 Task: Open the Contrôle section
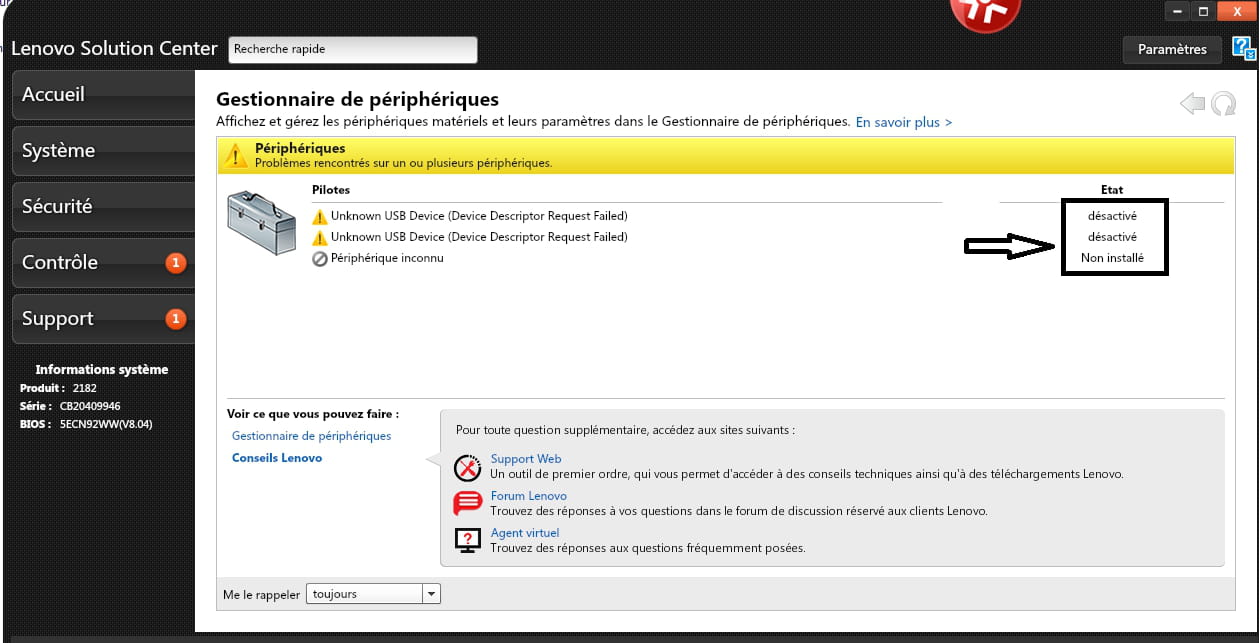[x=104, y=263]
